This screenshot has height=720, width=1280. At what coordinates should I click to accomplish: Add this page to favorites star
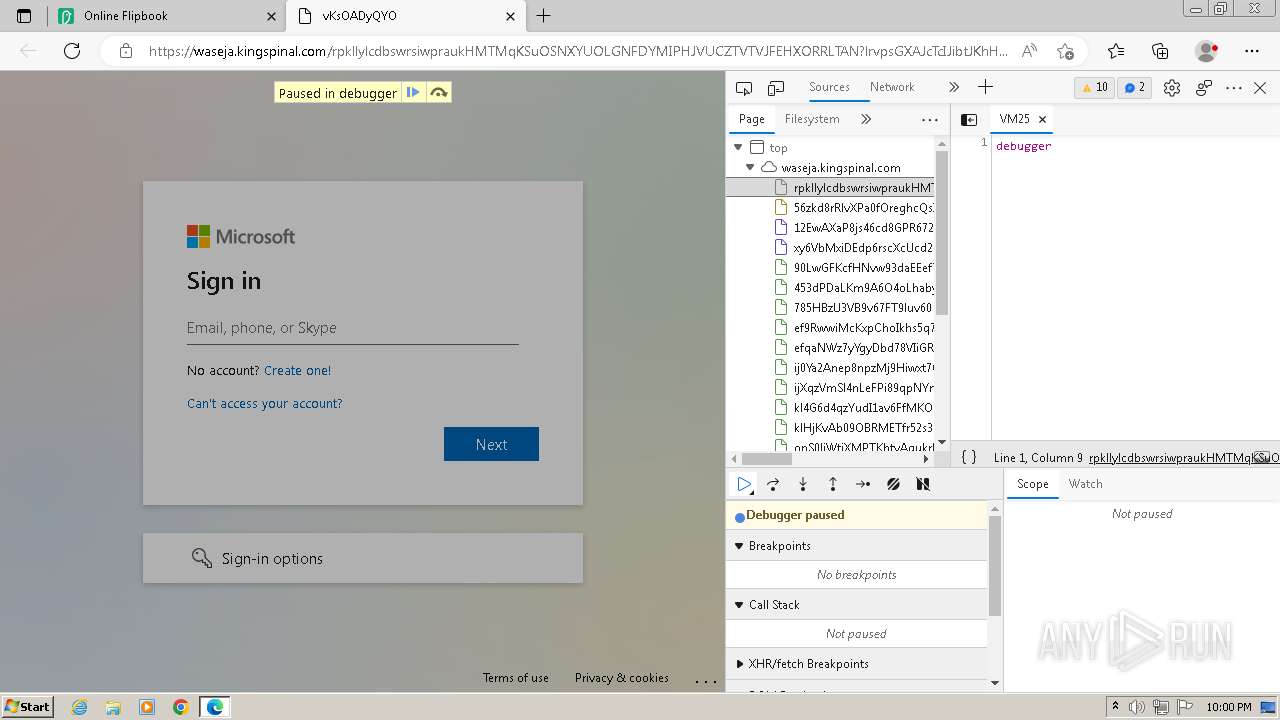(x=1065, y=51)
